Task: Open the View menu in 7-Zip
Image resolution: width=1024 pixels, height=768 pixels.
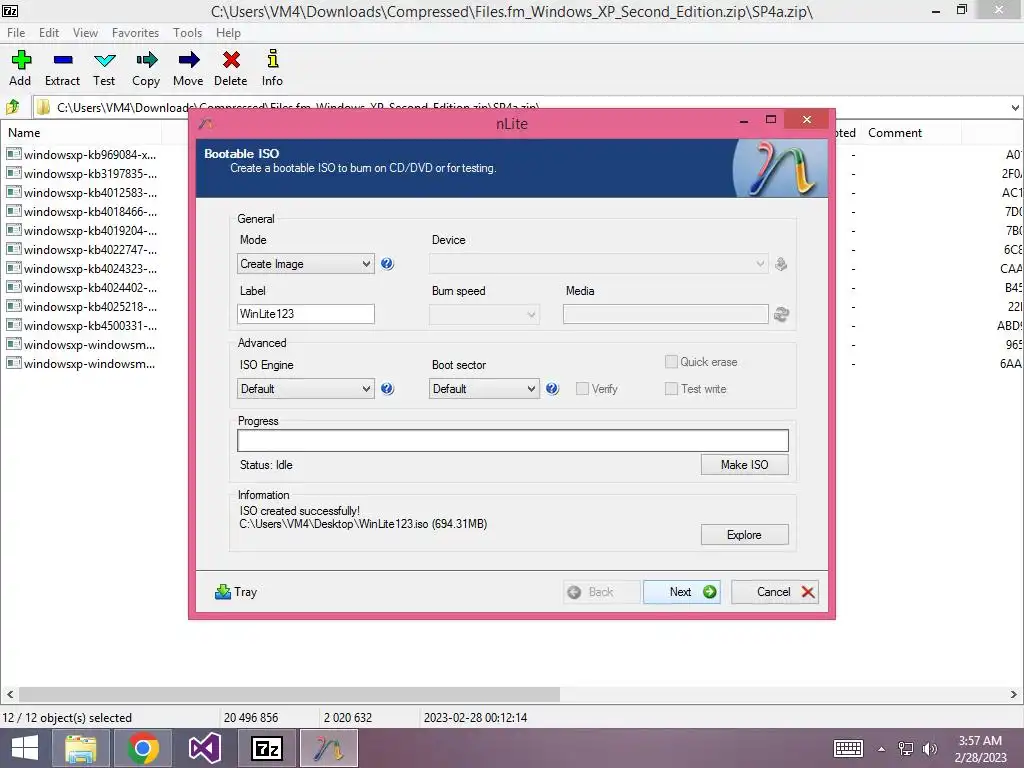Action: pyautogui.click(x=86, y=33)
